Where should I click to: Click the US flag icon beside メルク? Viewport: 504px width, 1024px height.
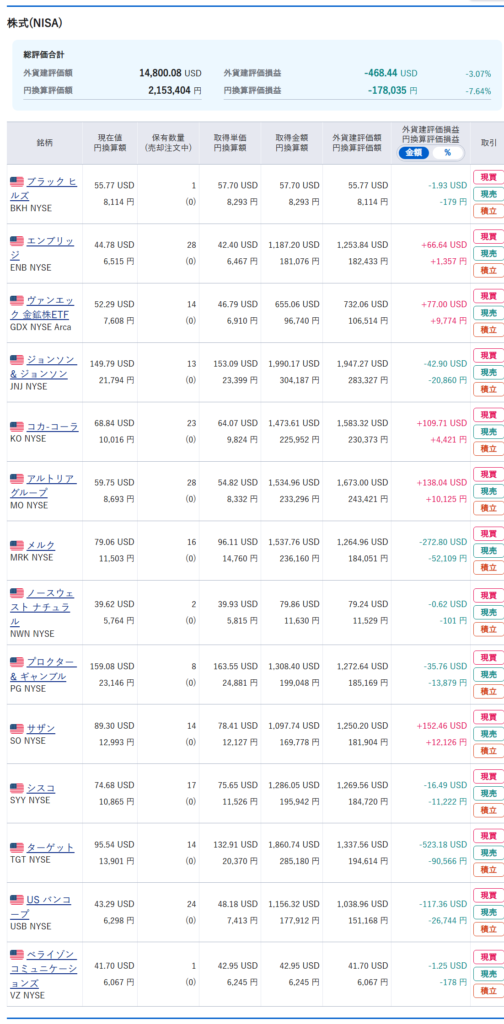[x=17, y=545]
